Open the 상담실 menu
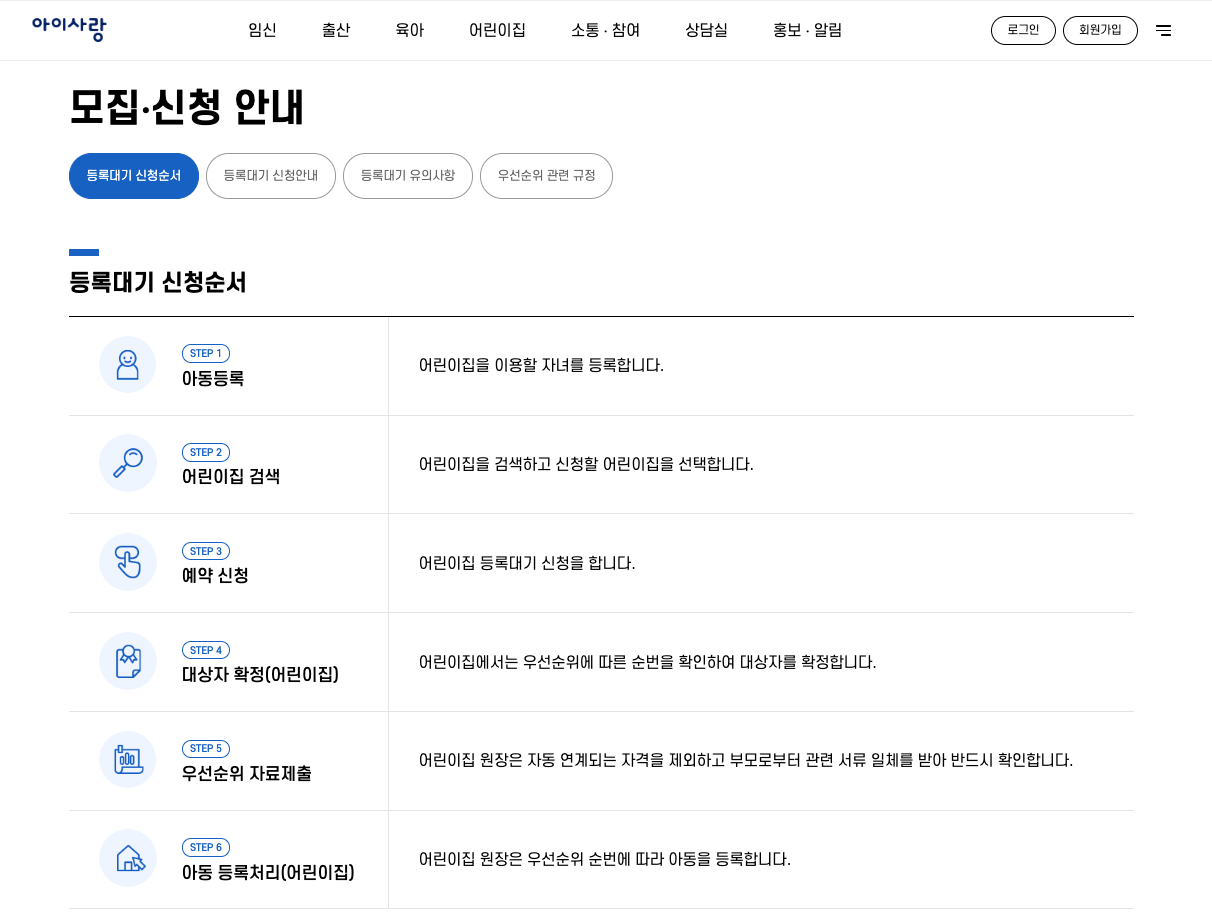The image size is (1212, 912). (x=706, y=30)
